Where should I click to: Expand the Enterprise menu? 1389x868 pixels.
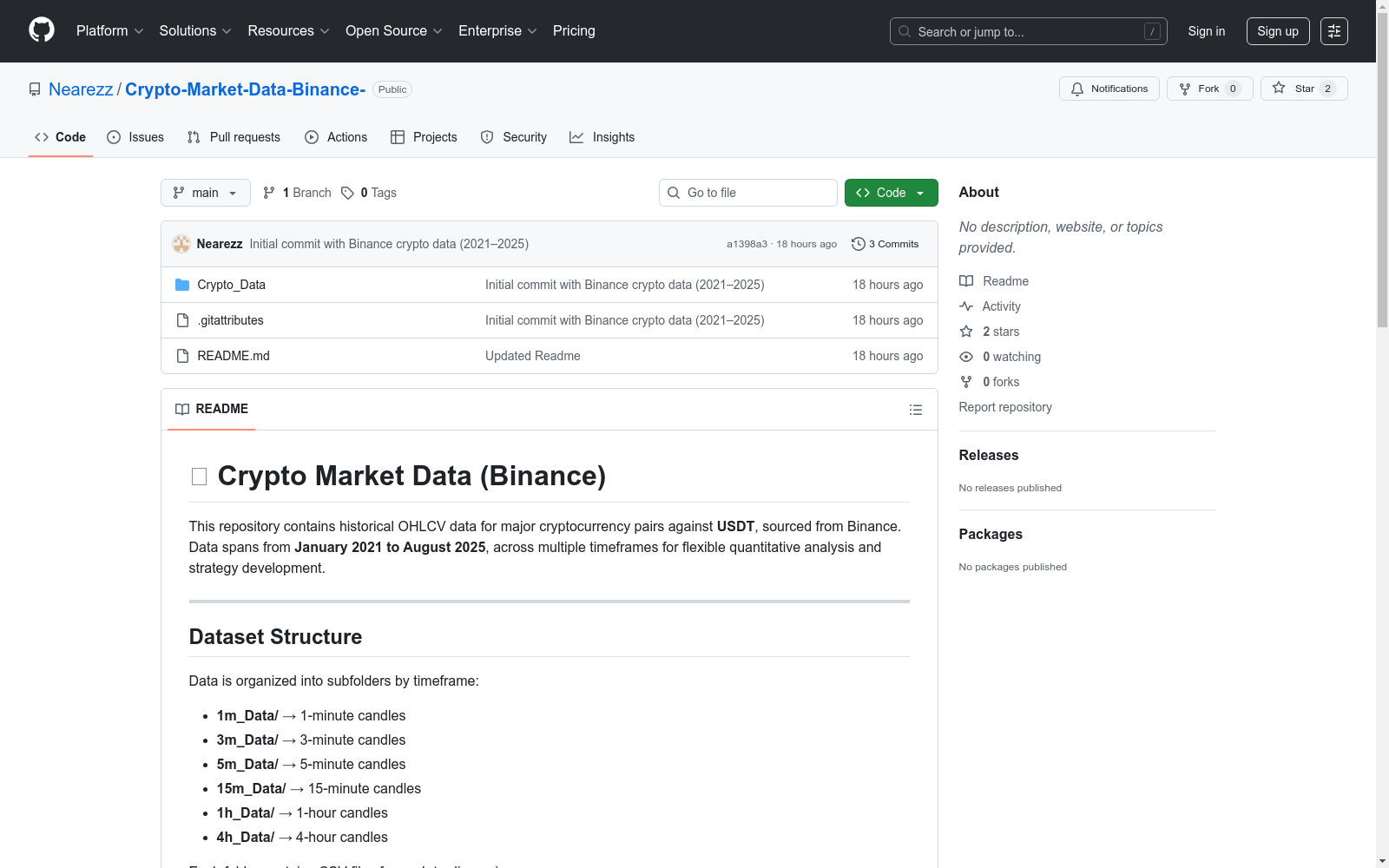point(497,30)
